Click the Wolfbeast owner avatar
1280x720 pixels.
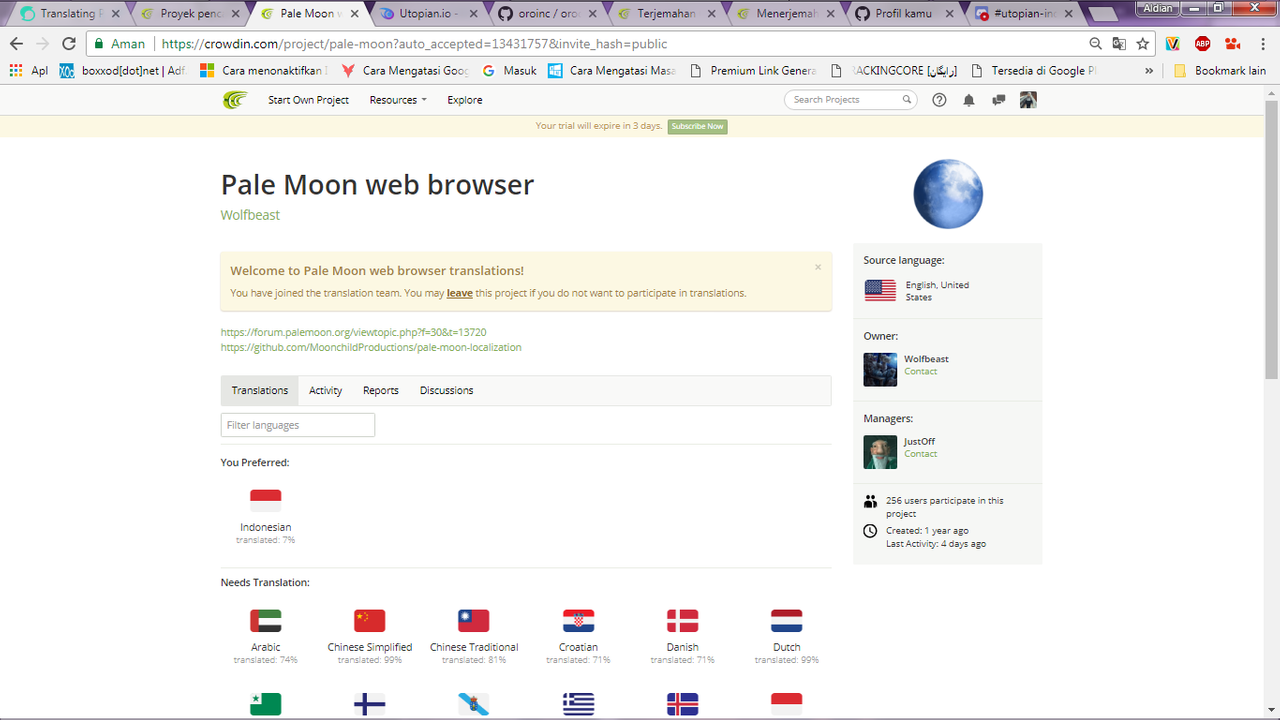tap(881, 369)
